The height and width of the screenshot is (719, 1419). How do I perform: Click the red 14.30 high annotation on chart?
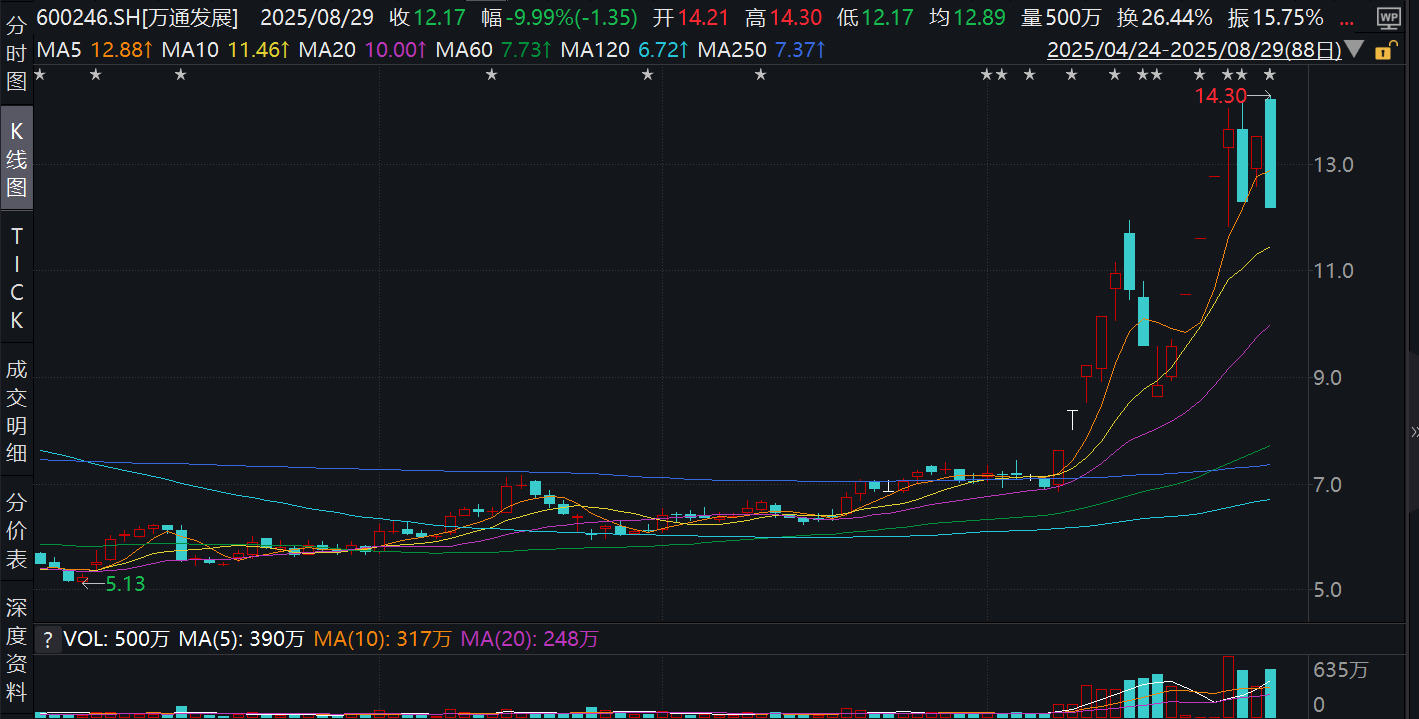[1221, 96]
